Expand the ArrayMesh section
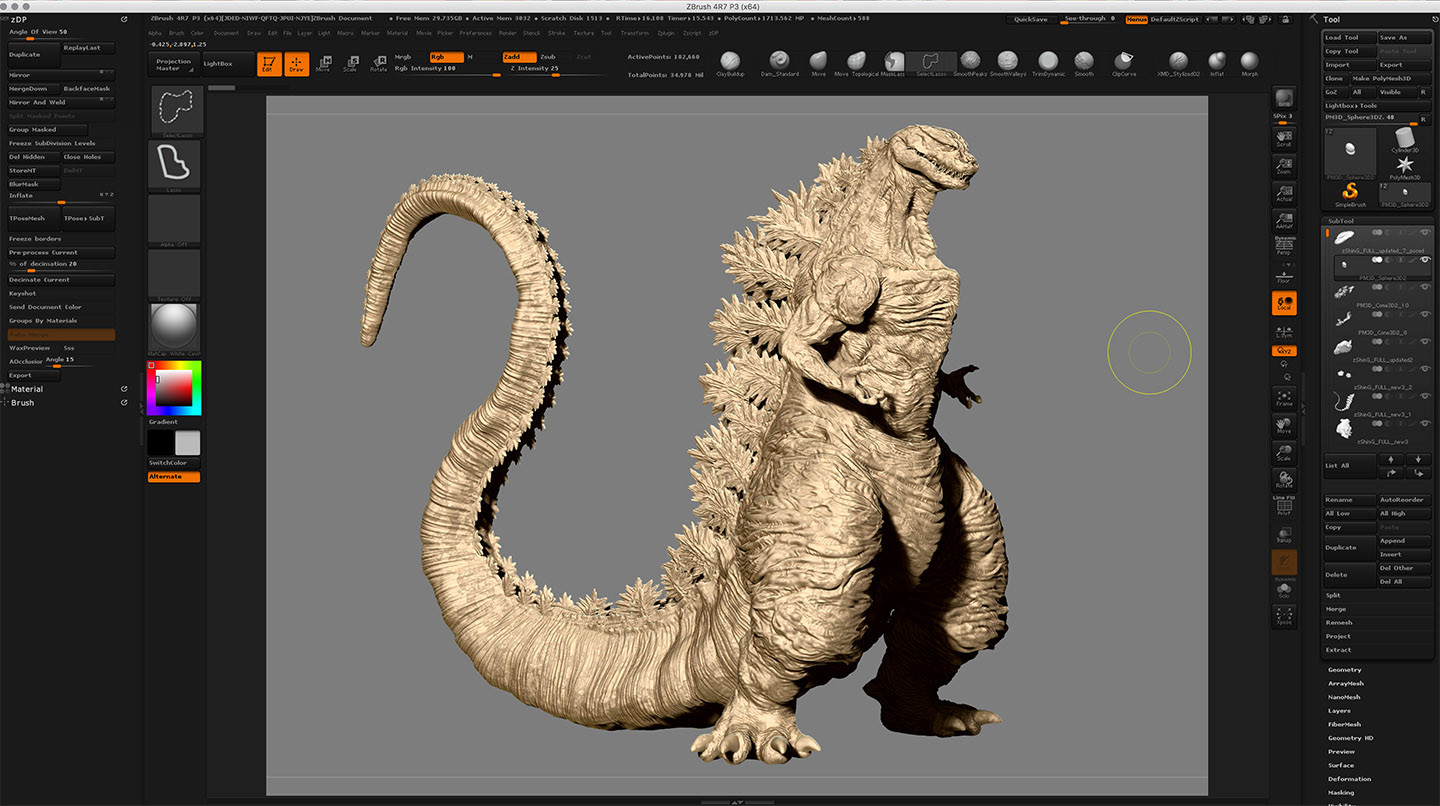The width and height of the screenshot is (1440, 806). coord(1346,684)
